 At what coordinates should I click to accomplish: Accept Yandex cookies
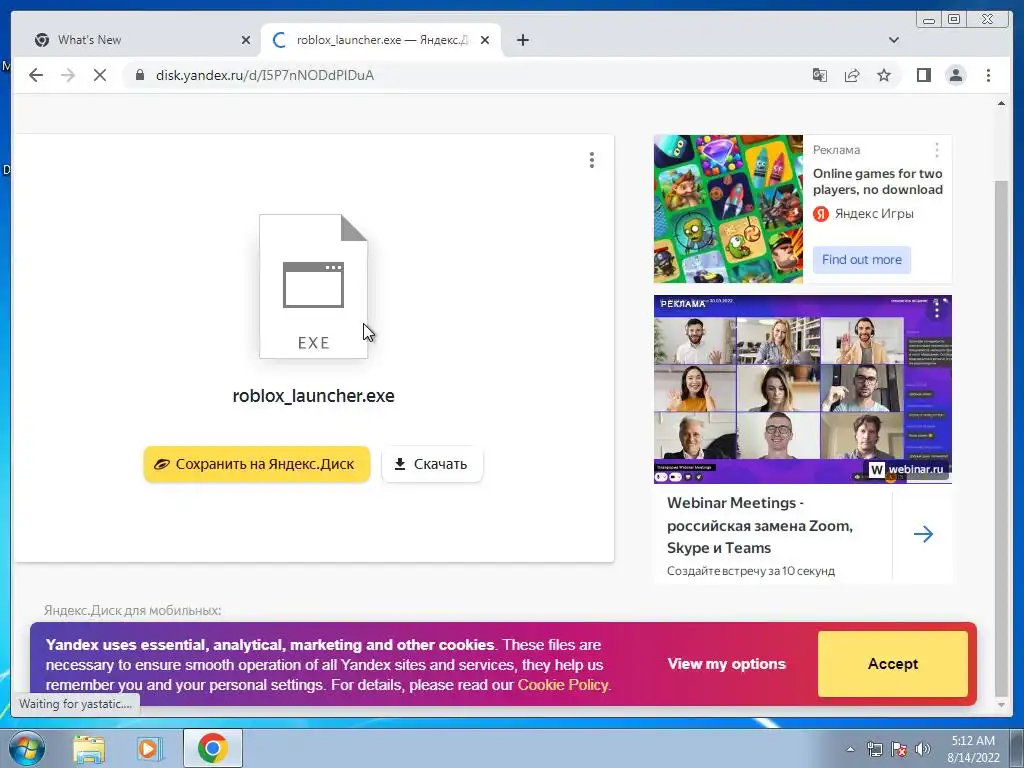(x=893, y=664)
